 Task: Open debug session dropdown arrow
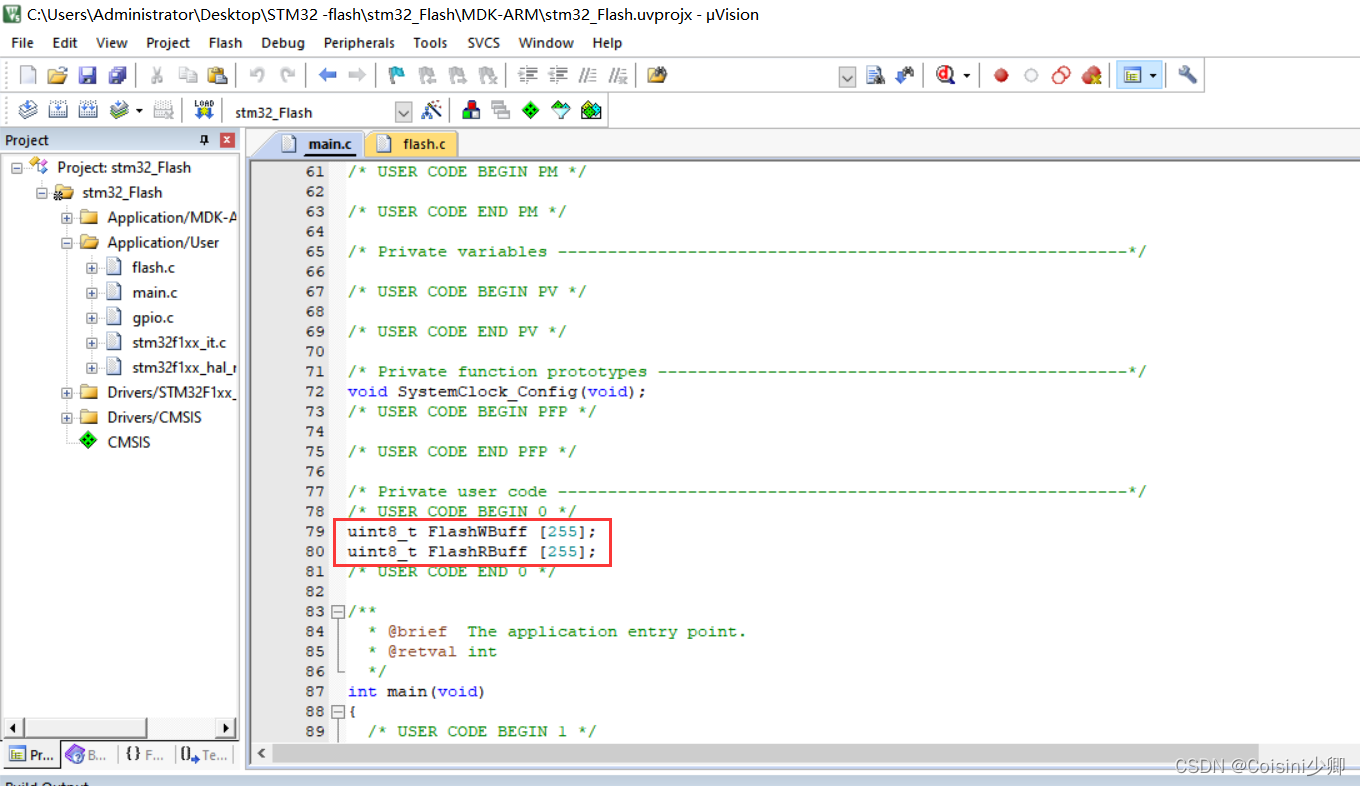pyautogui.click(x=966, y=76)
